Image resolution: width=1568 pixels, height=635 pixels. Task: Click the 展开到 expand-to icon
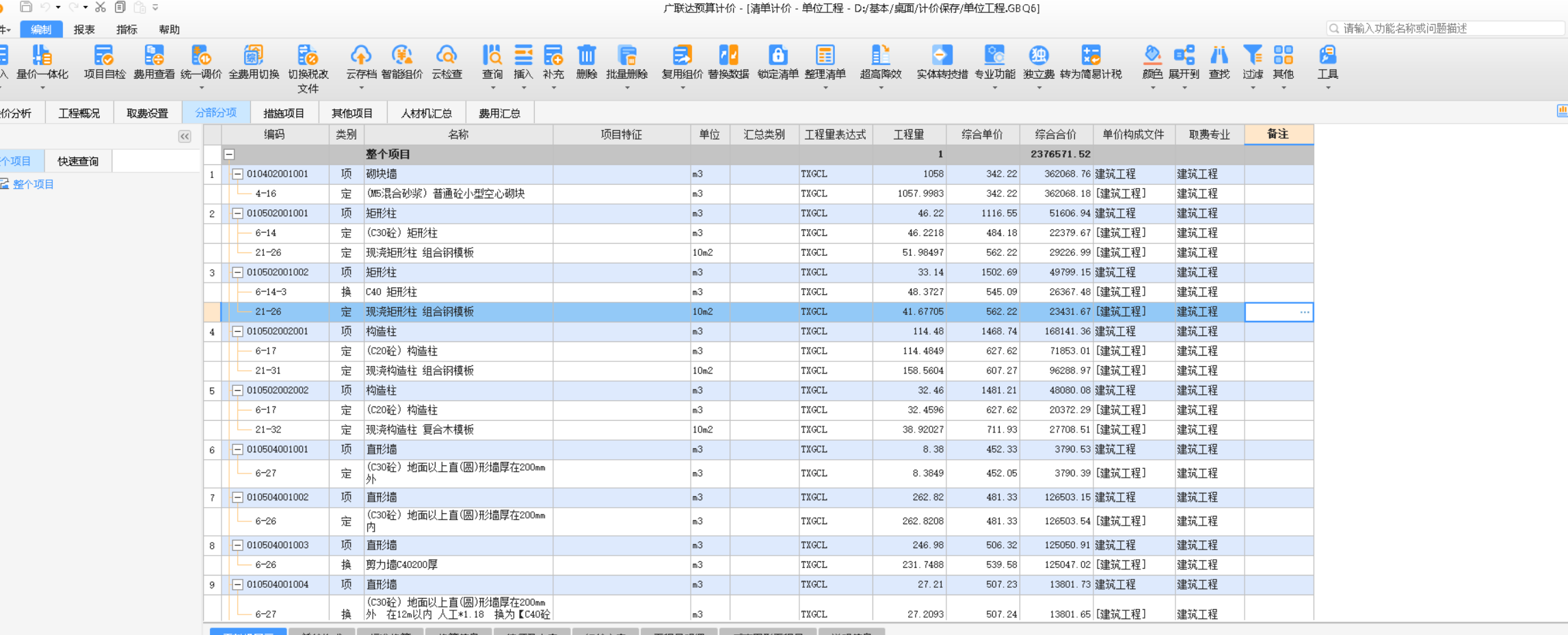click(1184, 55)
